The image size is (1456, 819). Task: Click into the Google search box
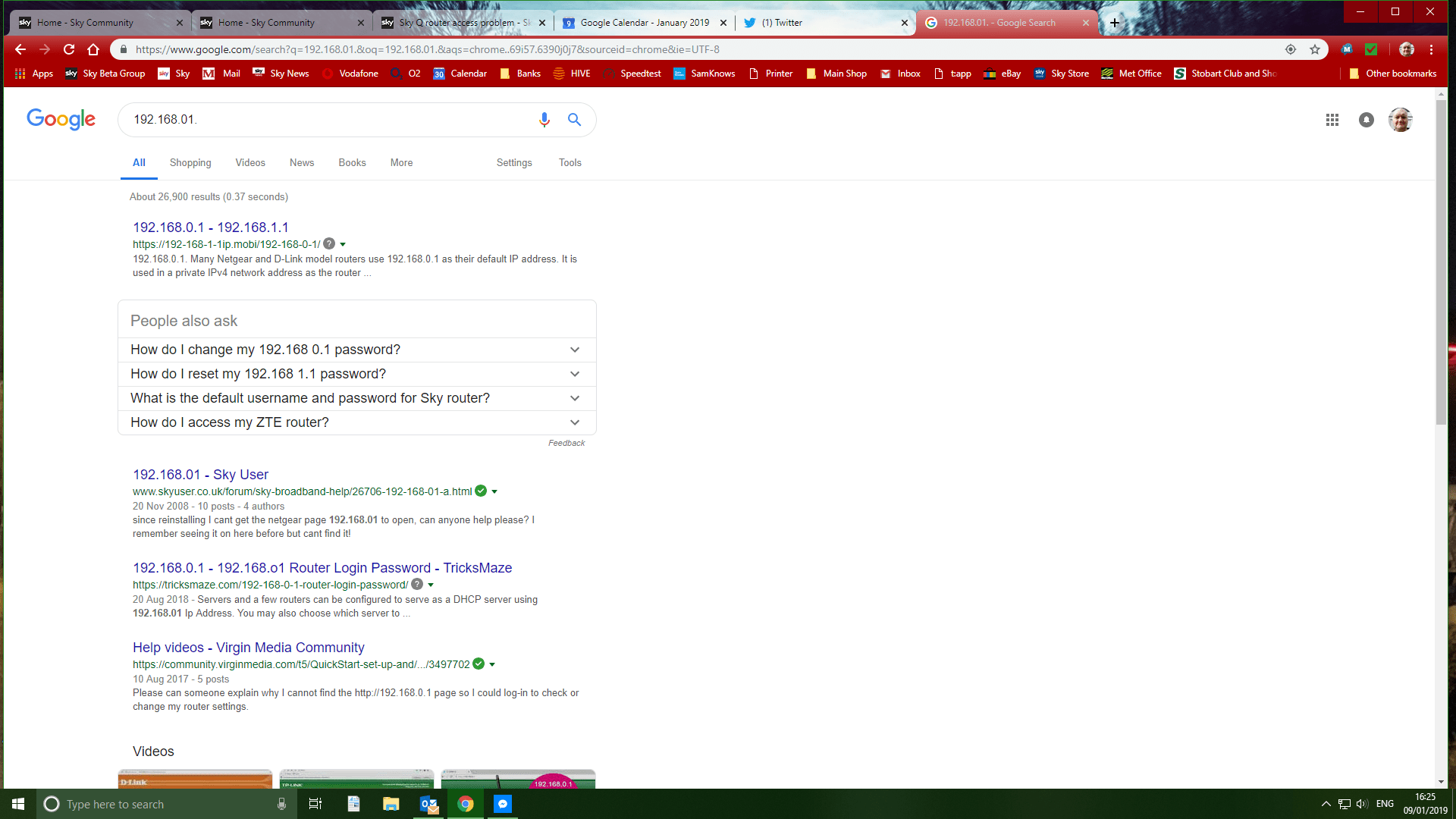[x=326, y=120]
